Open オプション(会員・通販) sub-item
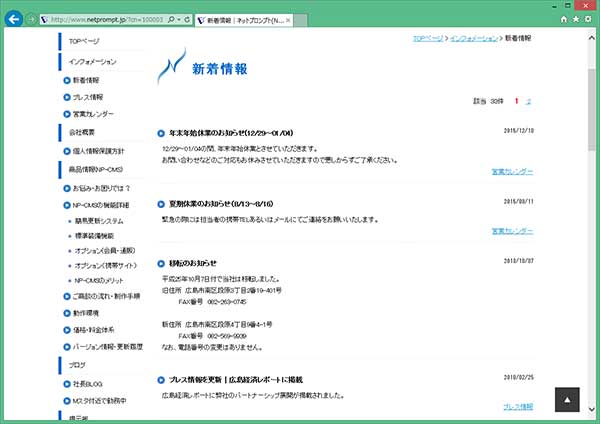 pos(104,251)
